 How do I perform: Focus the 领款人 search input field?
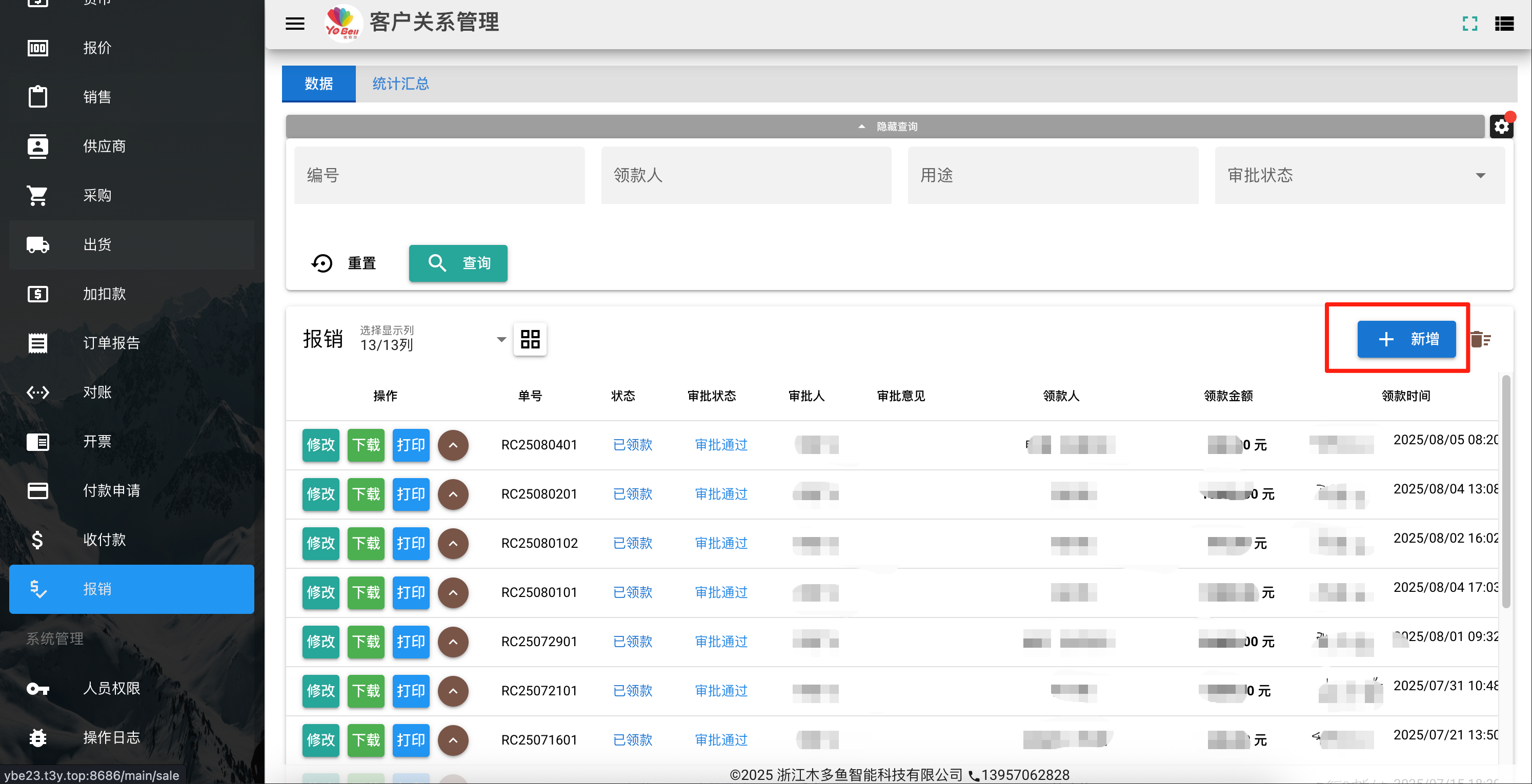pos(746,175)
